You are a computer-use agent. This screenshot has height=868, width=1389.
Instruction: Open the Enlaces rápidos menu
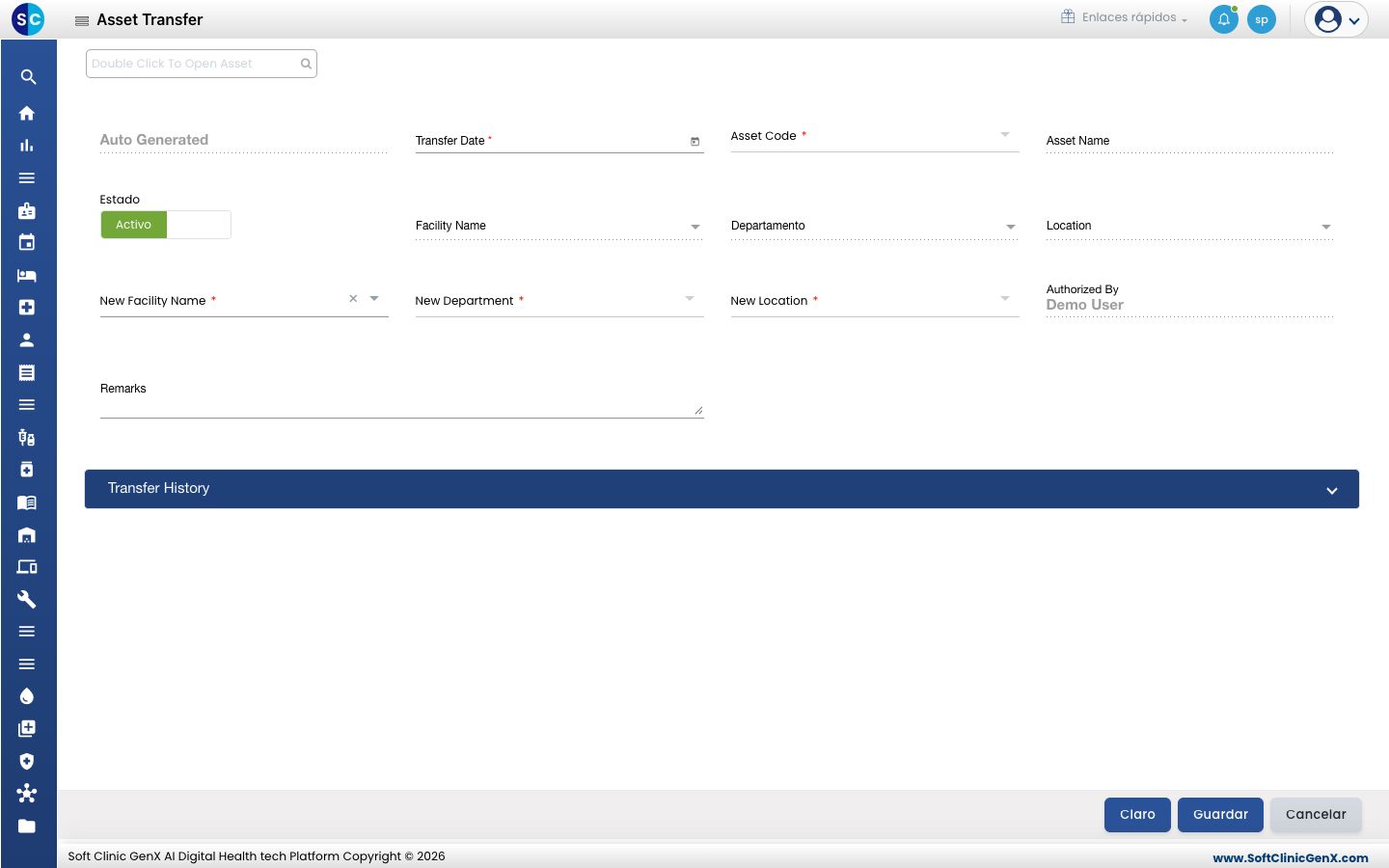pyautogui.click(x=1125, y=17)
